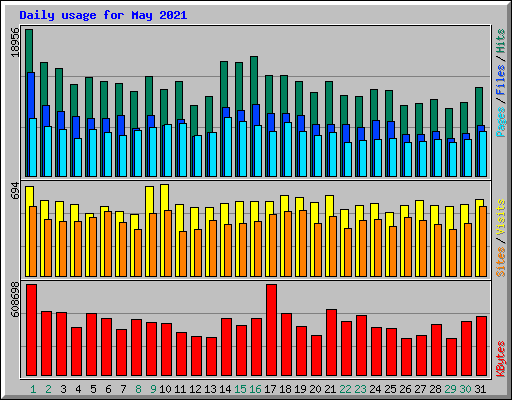The image size is (512, 400).
Task: Select day 31 on the x-axis
Action: tap(480, 389)
